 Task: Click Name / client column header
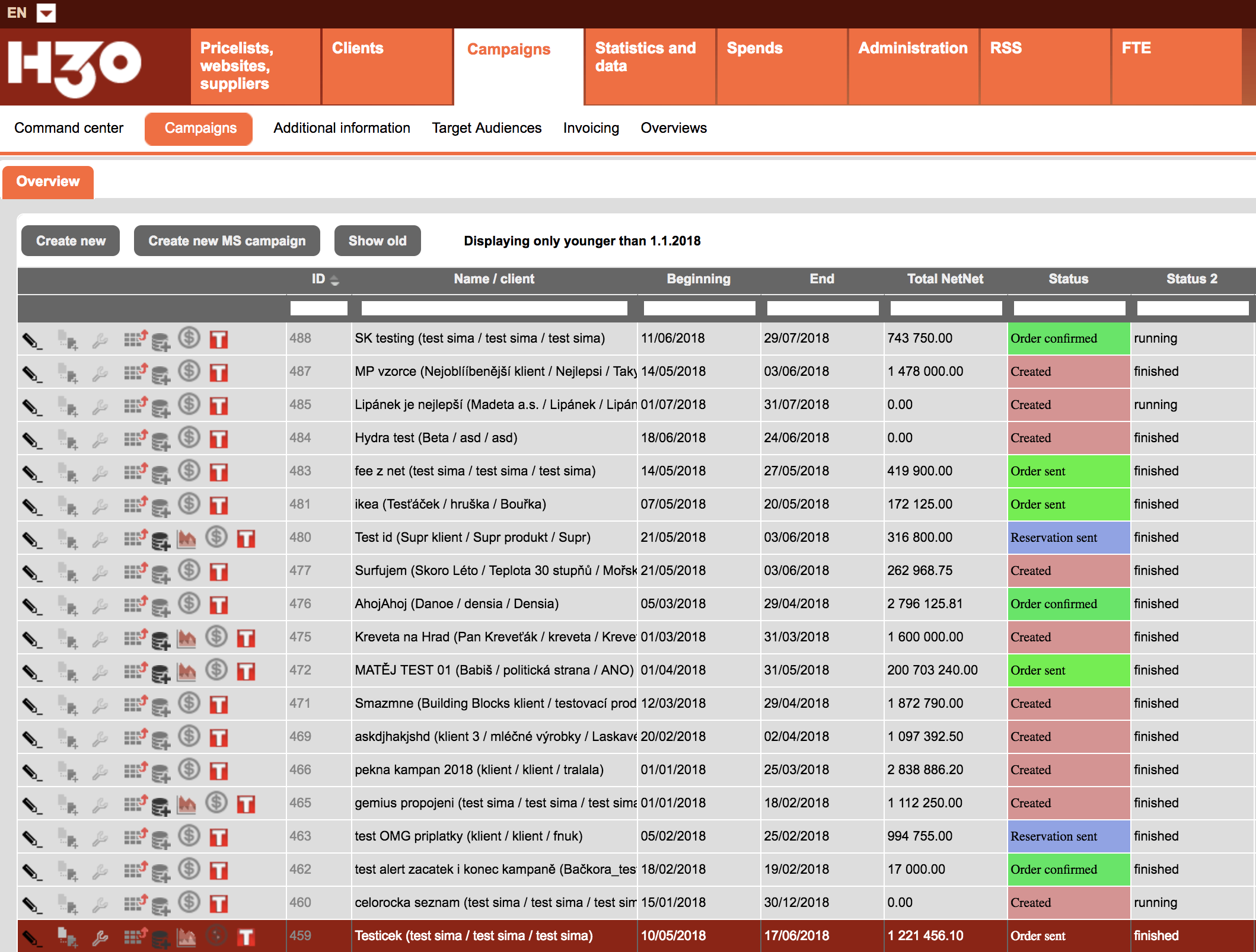494,279
